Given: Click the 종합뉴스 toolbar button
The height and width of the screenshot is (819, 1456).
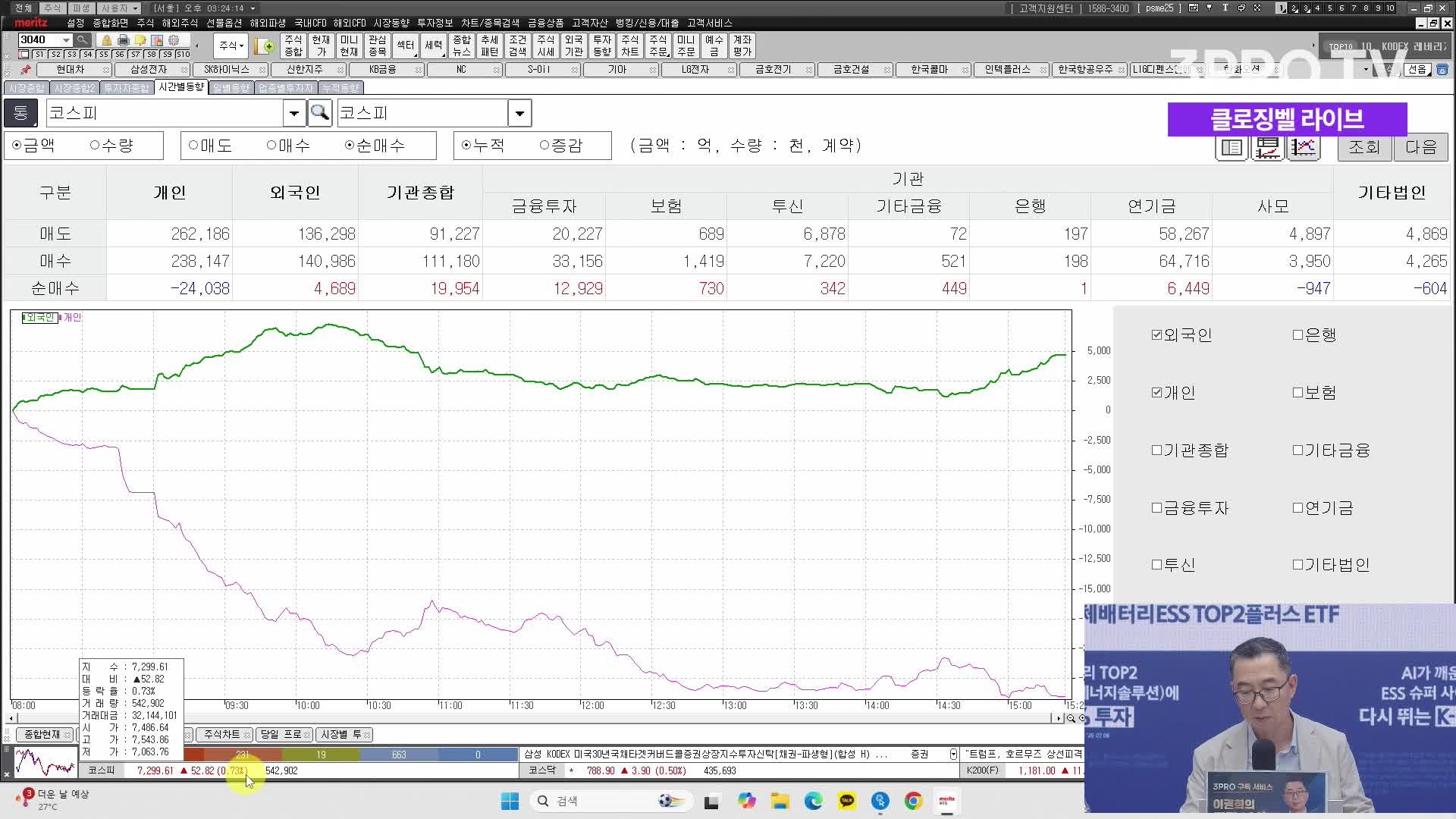Looking at the screenshot, I should click(462, 45).
